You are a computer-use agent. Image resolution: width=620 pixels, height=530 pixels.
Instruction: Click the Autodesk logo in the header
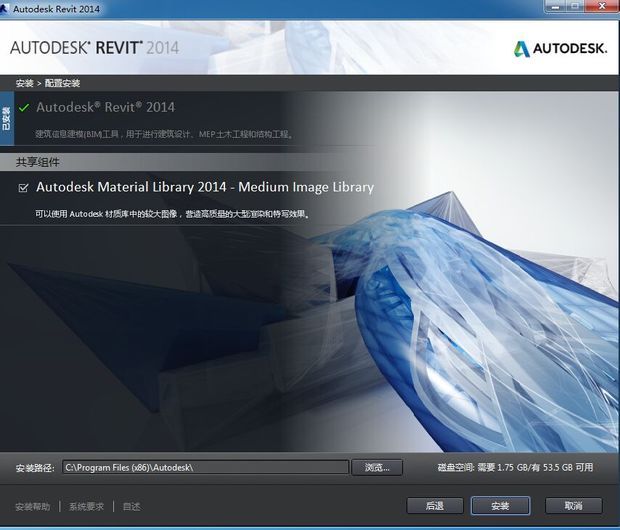click(x=560, y=48)
